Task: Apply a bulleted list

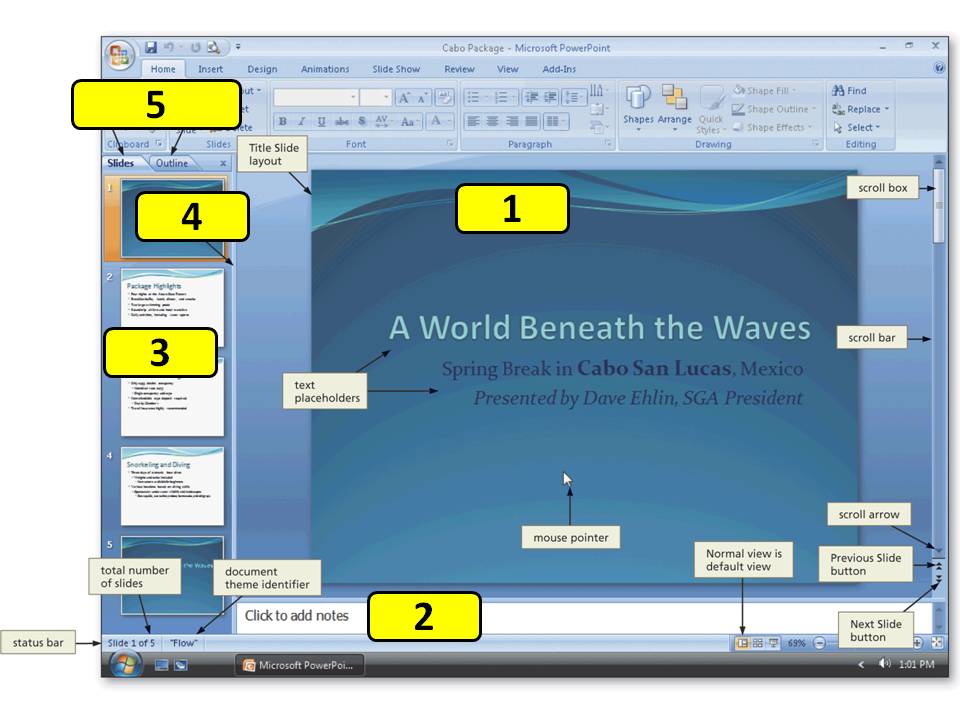Action: 477,97
